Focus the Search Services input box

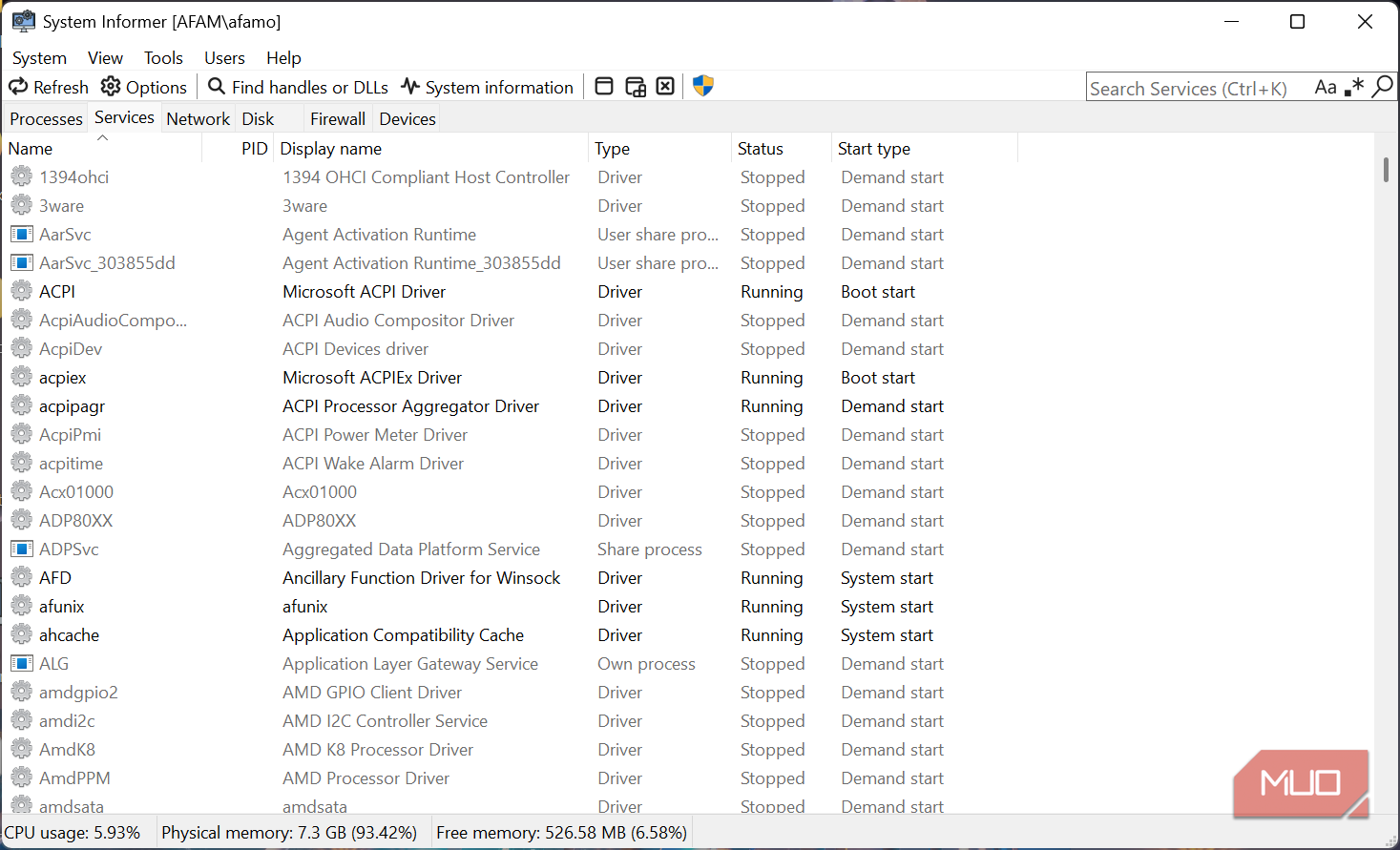tap(1198, 88)
